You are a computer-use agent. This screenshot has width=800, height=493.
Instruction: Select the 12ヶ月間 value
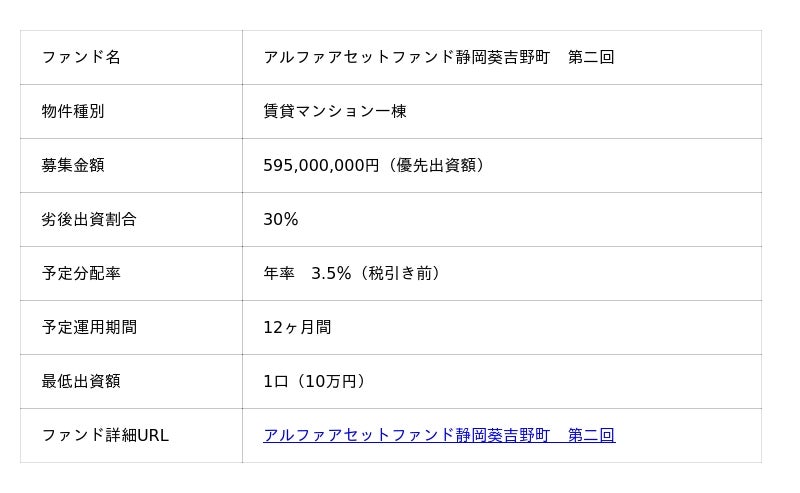pos(297,327)
